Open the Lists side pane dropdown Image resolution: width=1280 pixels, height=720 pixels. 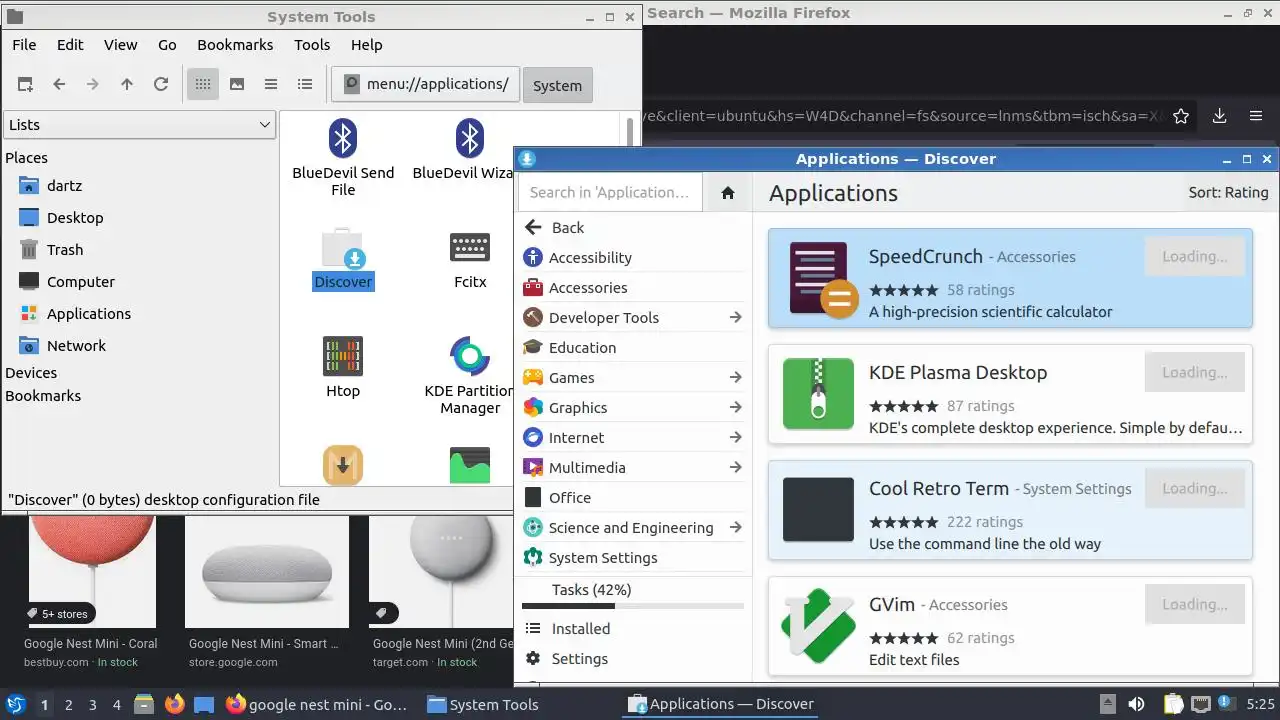(x=140, y=125)
